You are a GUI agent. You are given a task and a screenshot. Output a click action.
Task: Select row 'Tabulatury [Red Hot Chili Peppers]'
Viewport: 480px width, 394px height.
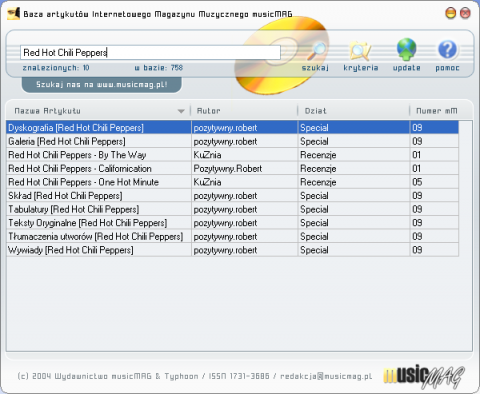tap(232, 209)
